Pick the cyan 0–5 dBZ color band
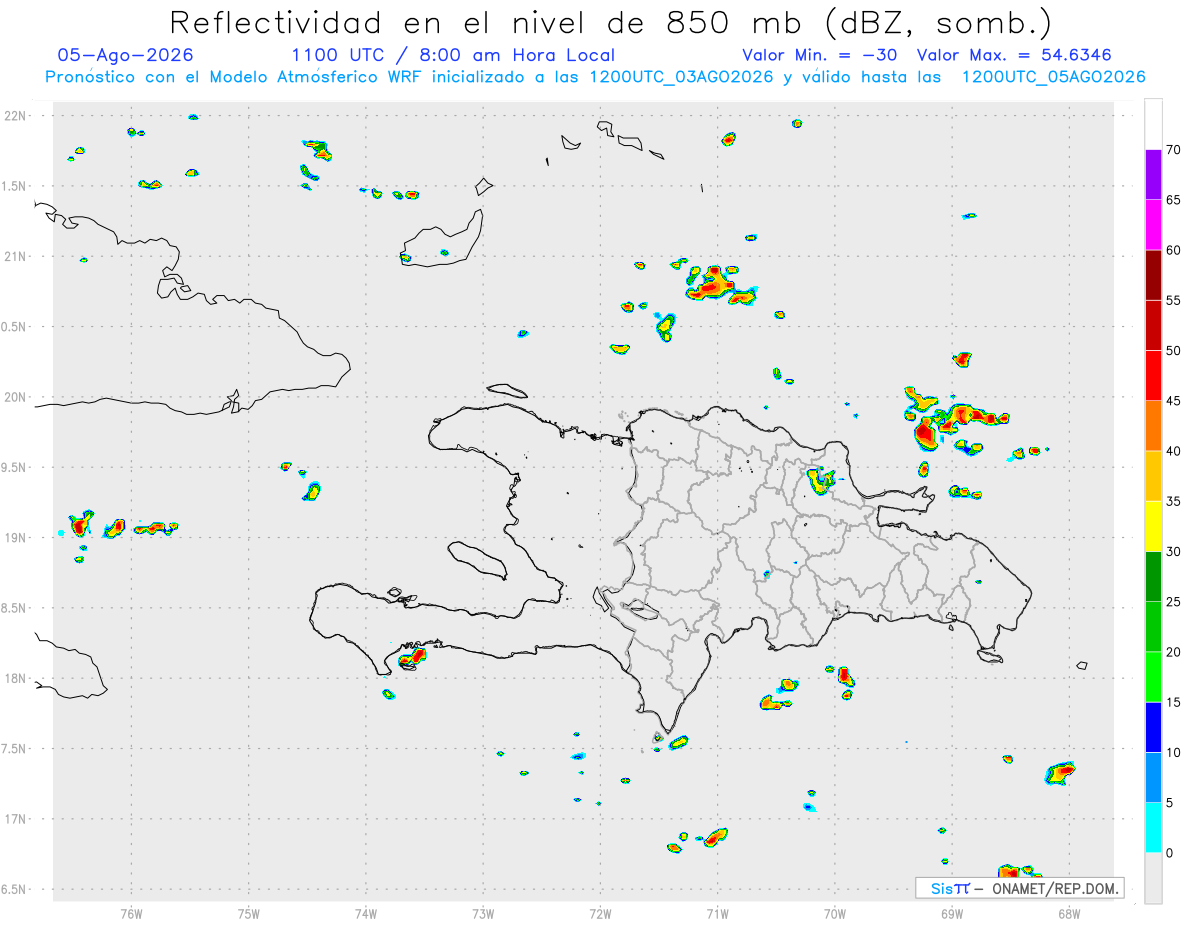Viewport: 1200px width, 927px height. pyautogui.click(x=1153, y=827)
